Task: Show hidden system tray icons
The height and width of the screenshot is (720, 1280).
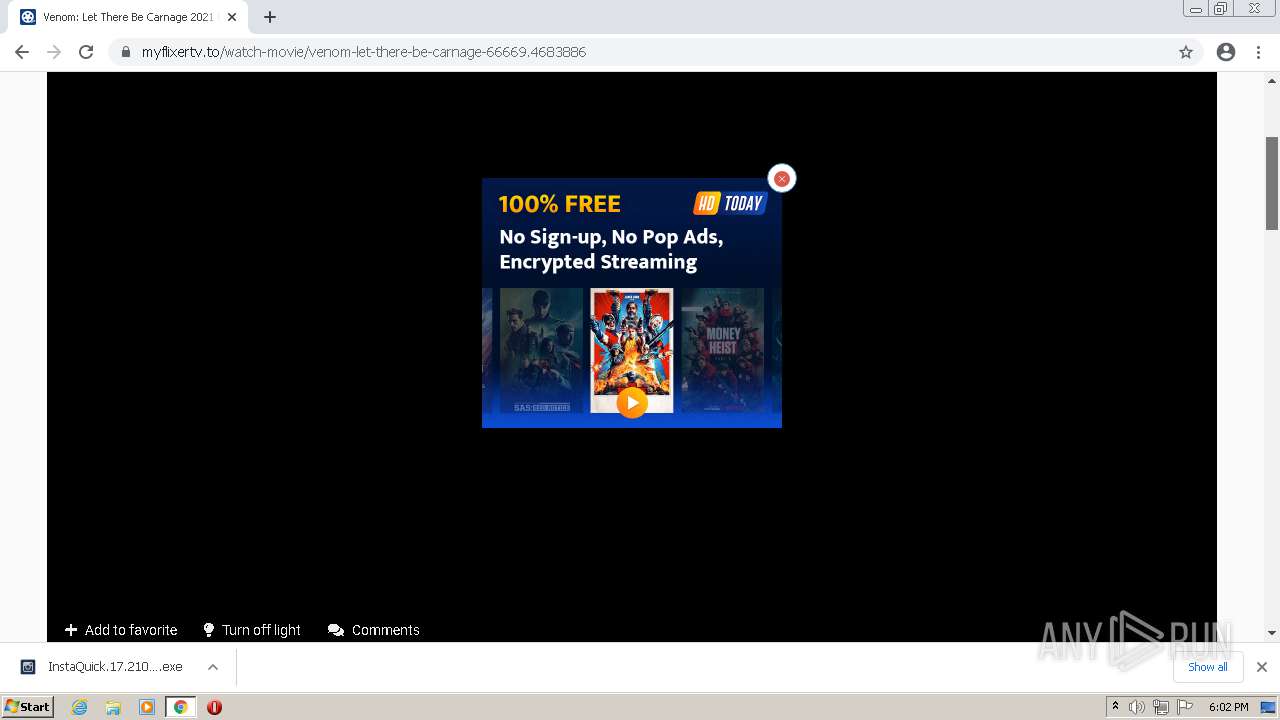Action: click(x=1115, y=707)
